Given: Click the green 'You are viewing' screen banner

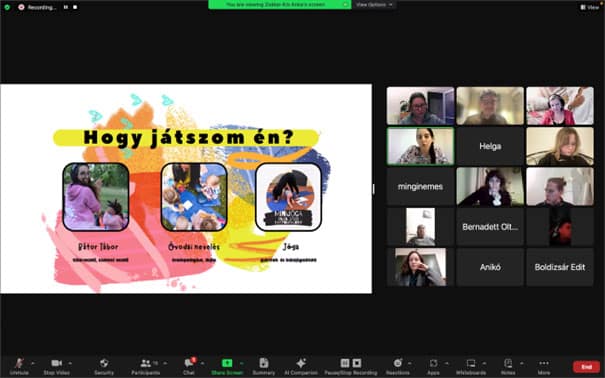Looking at the screenshot, I should point(279,4).
